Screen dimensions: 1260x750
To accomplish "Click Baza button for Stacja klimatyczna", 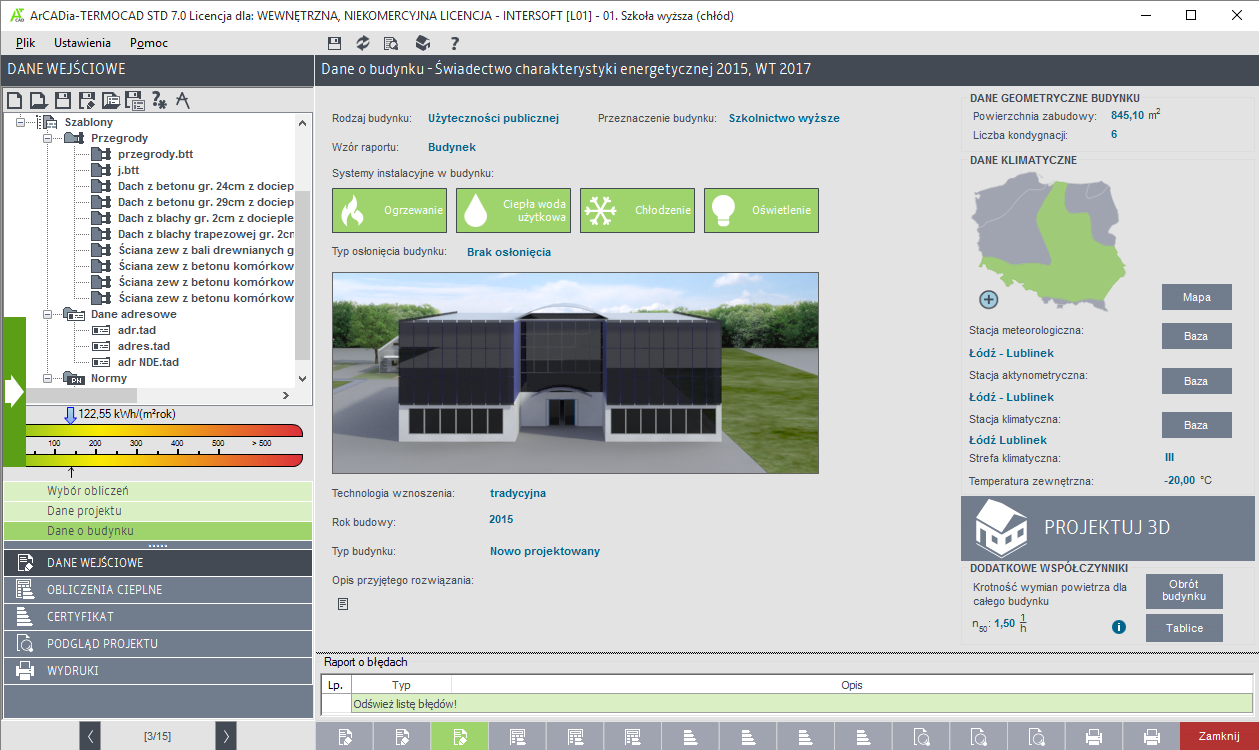I will click(1196, 425).
